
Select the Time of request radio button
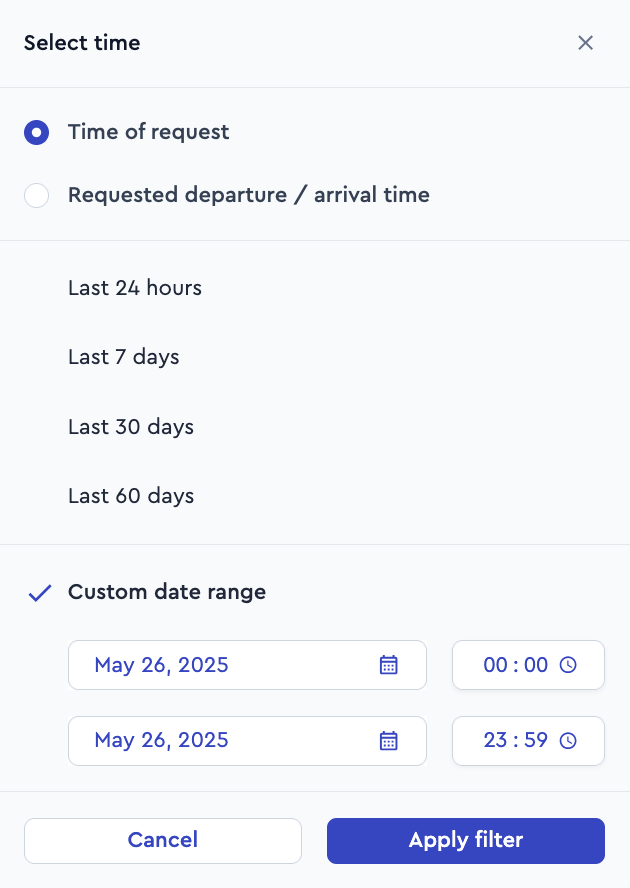[x=36, y=133]
